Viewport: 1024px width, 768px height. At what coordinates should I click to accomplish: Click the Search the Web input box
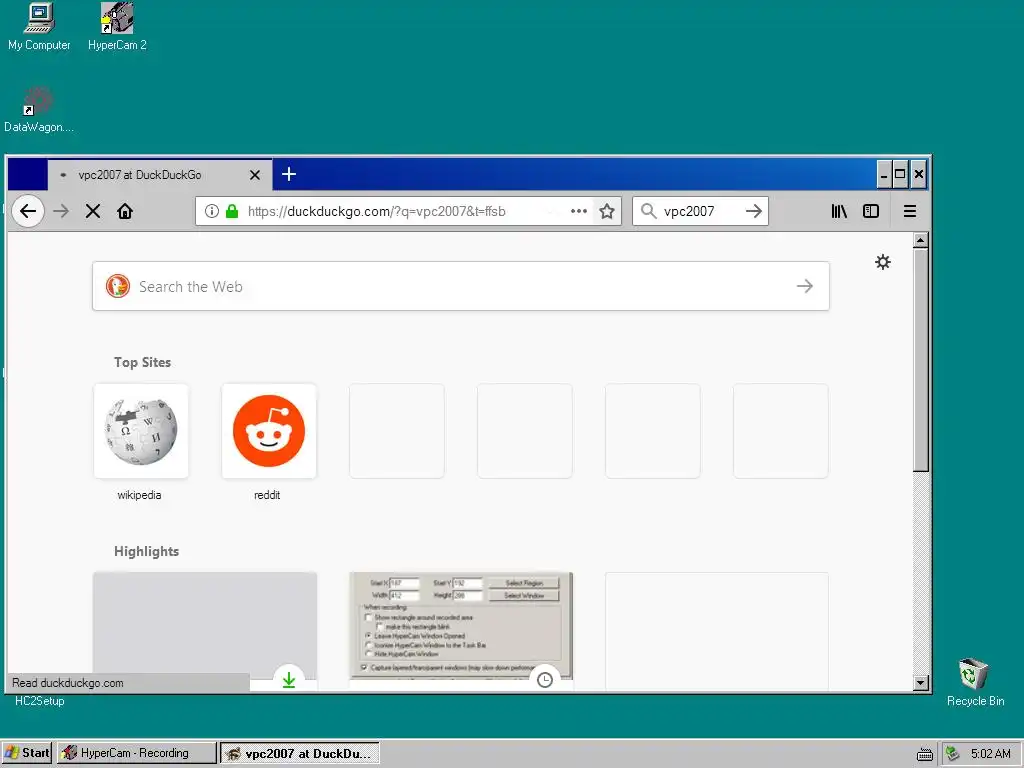(x=460, y=286)
